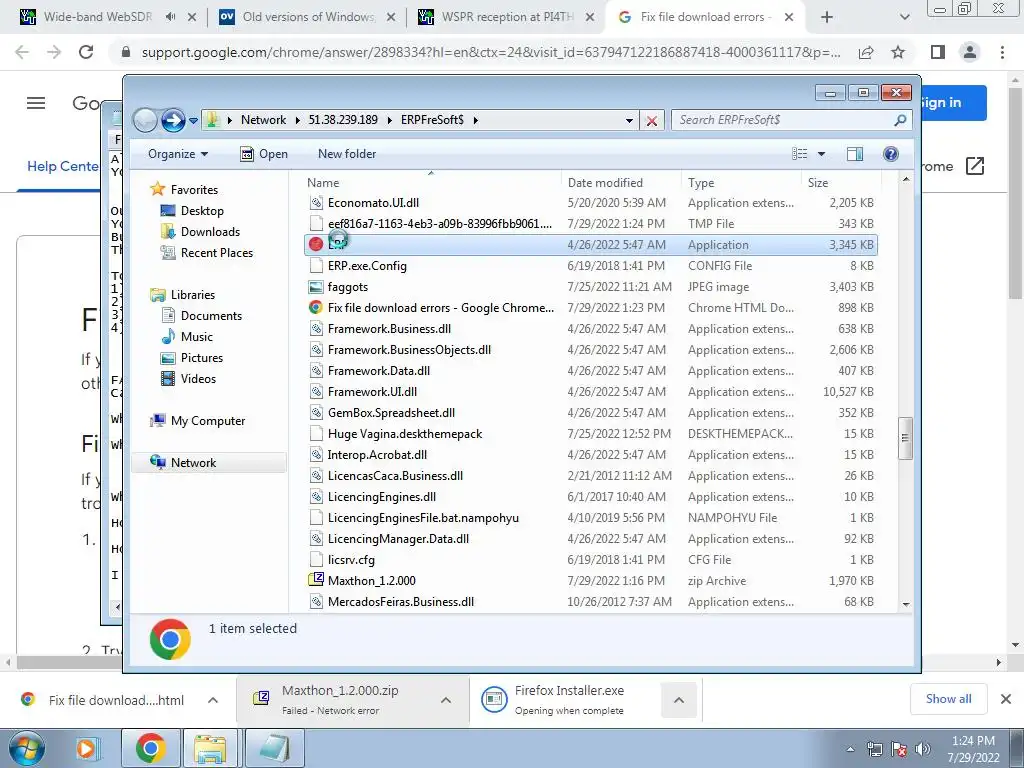Image resolution: width=1024 pixels, height=768 pixels.
Task: Click 51.38.239.189 in the address breadcrumb
Action: pos(343,120)
